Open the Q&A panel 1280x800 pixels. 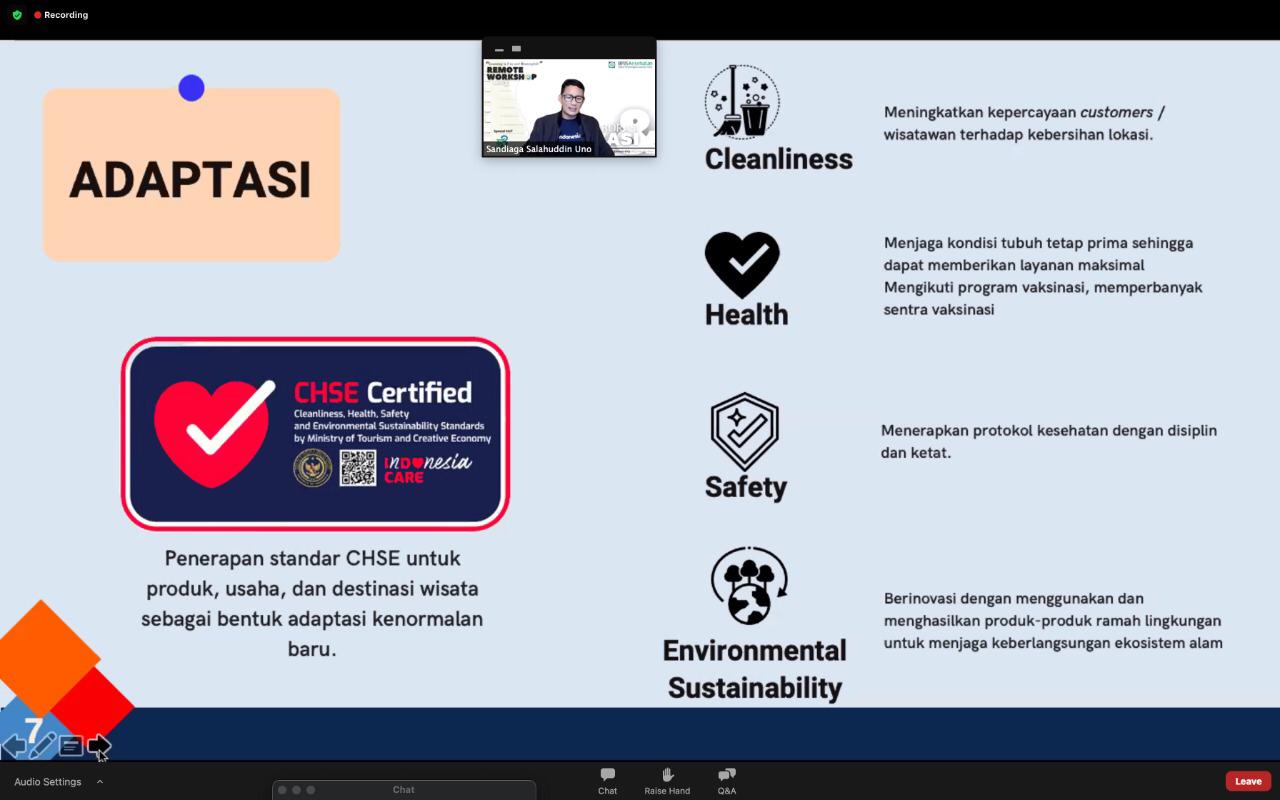[727, 780]
